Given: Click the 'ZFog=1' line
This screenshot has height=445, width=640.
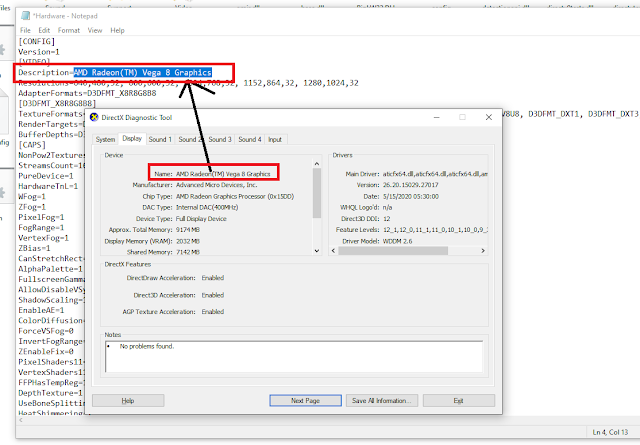Looking at the screenshot, I should pos(32,207).
